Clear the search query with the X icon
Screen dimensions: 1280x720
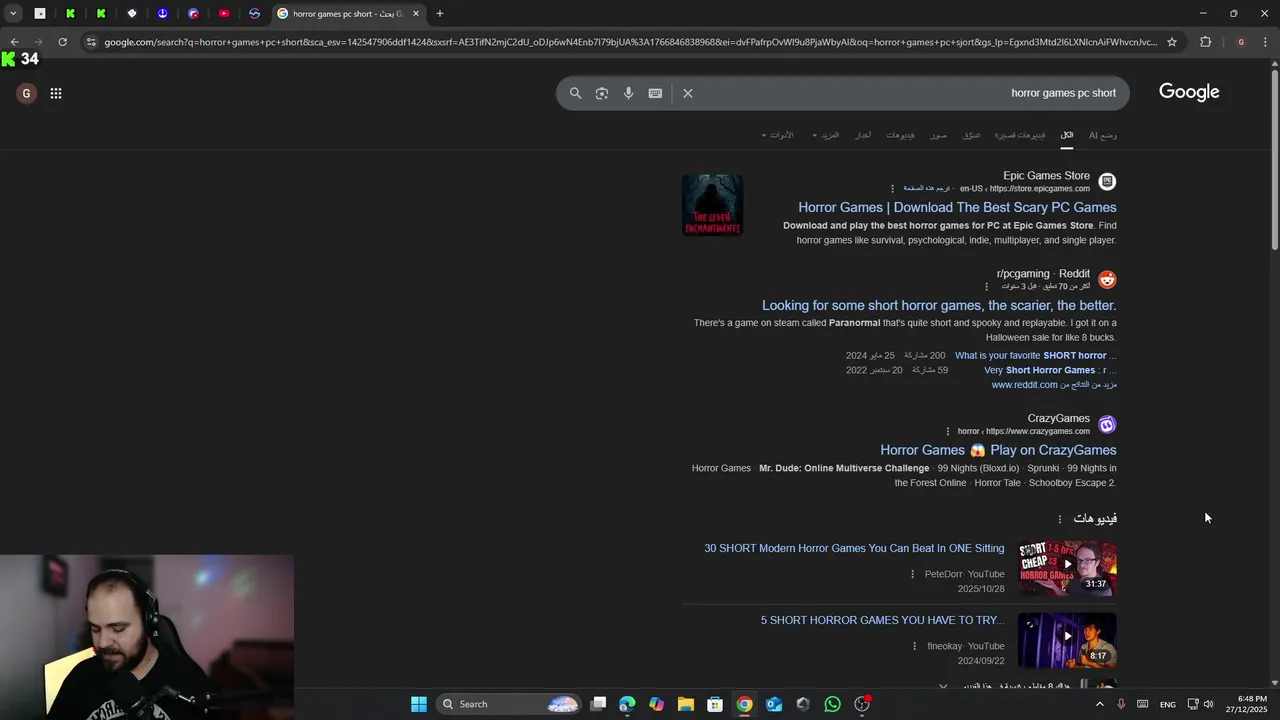(688, 93)
